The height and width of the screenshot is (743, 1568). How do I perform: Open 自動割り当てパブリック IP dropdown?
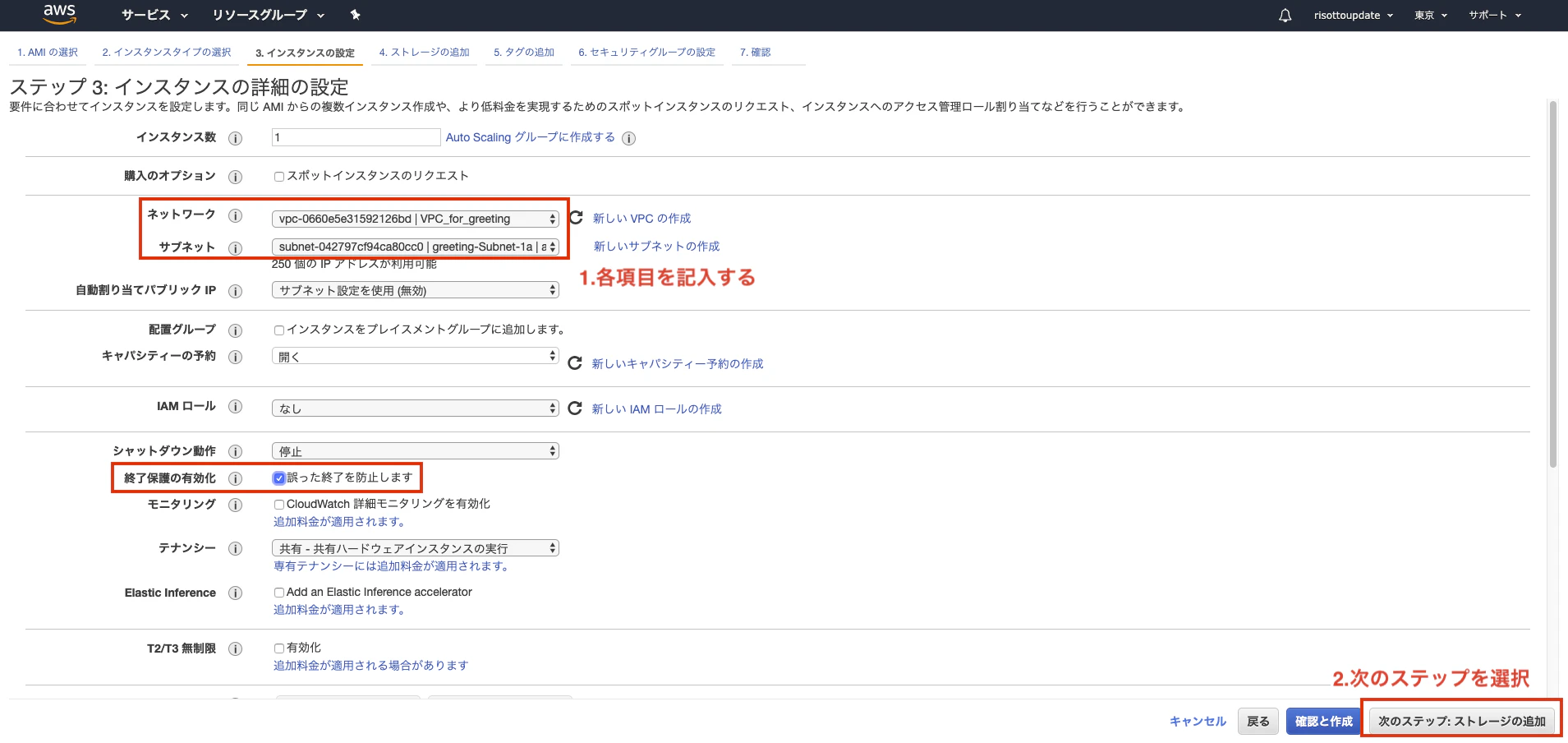coord(416,290)
